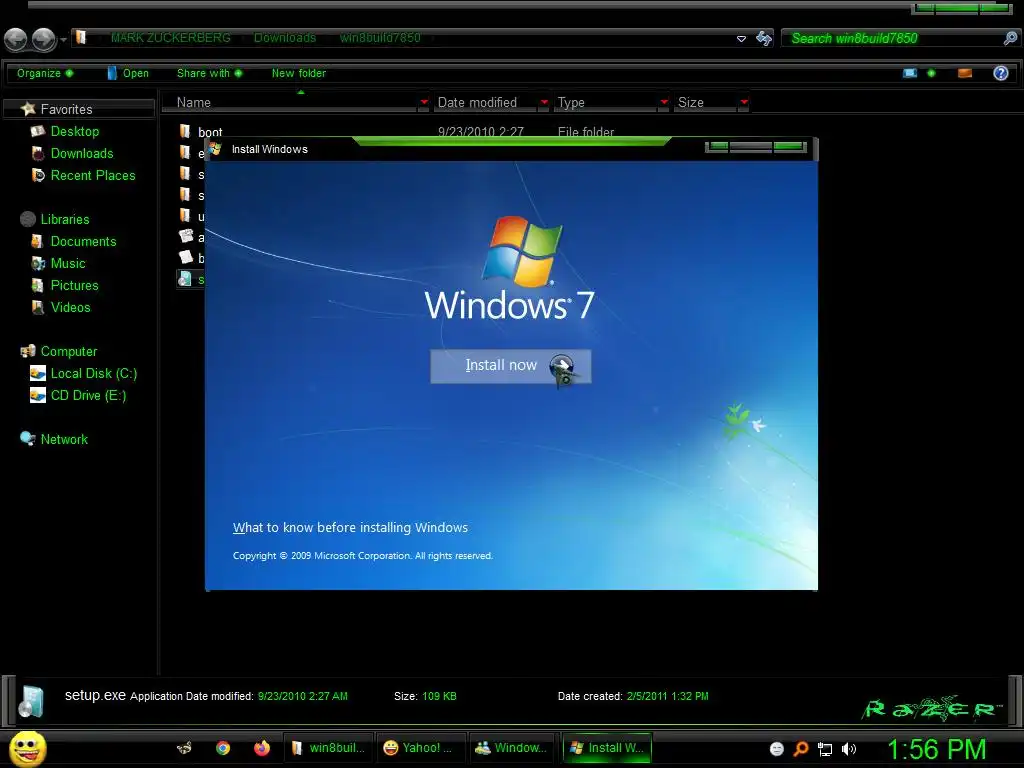
Task: Switch to the win8buil... taskbar window
Action: pos(328,748)
